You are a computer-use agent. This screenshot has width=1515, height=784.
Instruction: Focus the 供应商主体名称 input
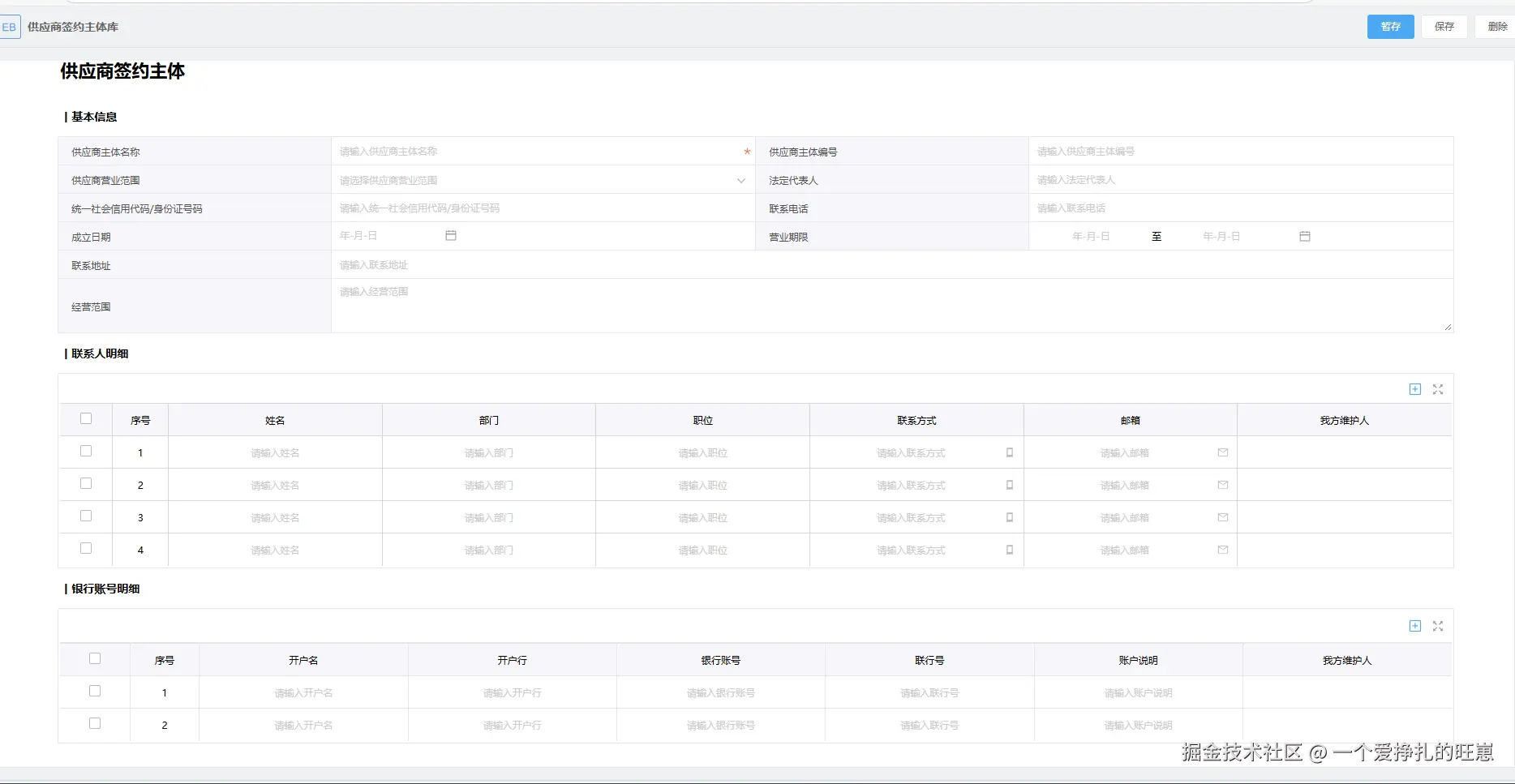click(x=543, y=152)
